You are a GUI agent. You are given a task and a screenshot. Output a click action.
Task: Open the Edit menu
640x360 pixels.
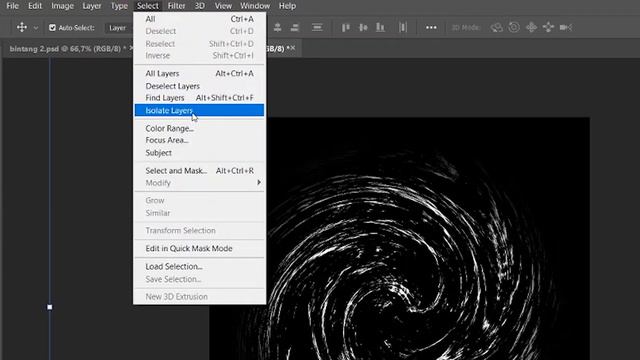coord(35,6)
